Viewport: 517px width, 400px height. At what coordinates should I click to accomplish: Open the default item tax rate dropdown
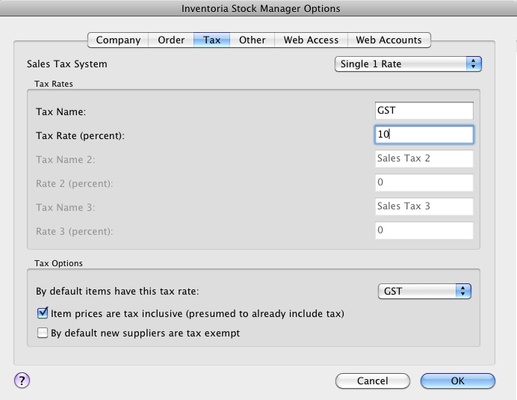(x=425, y=291)
